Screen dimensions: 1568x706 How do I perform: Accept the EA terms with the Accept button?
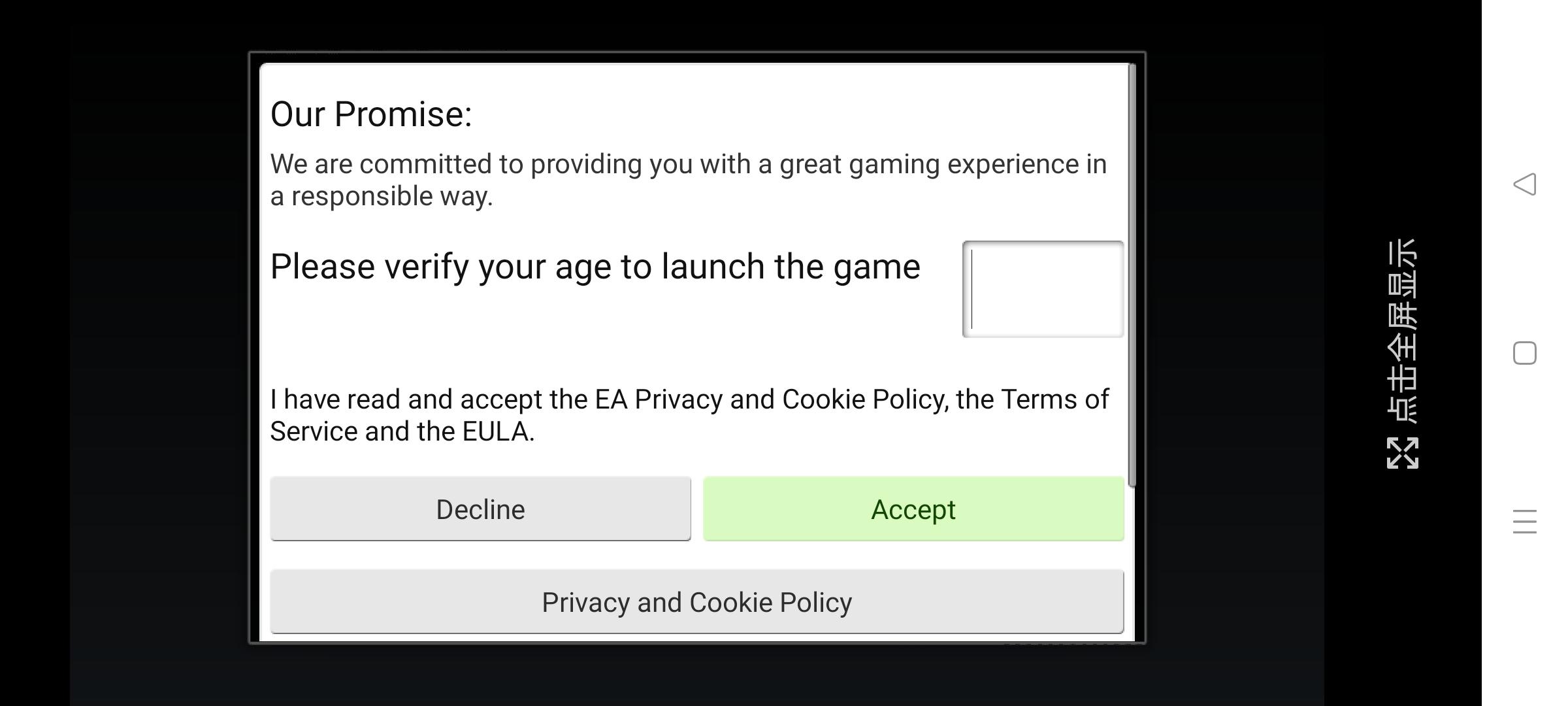click(913, 509)
